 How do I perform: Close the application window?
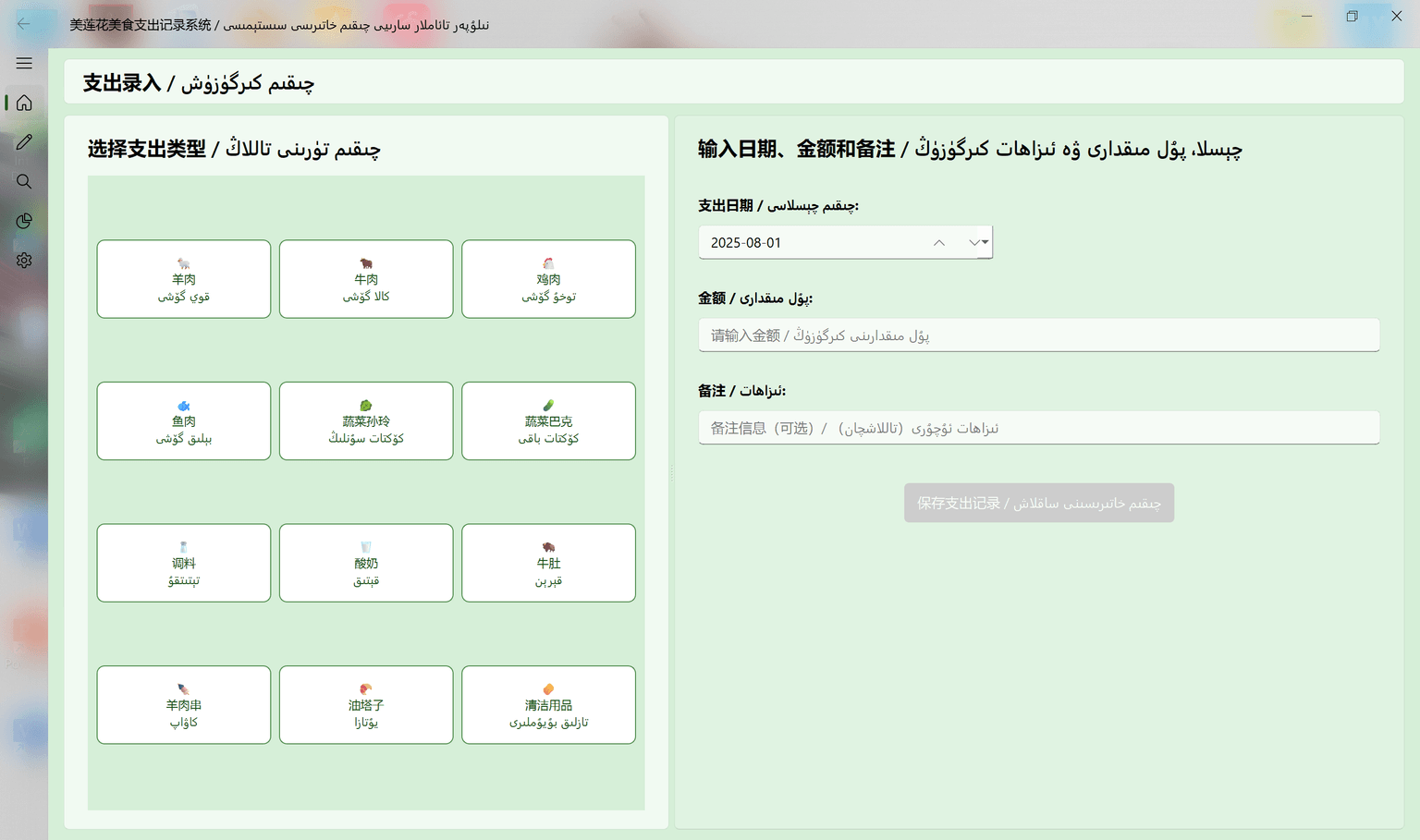coord(1397,16)
